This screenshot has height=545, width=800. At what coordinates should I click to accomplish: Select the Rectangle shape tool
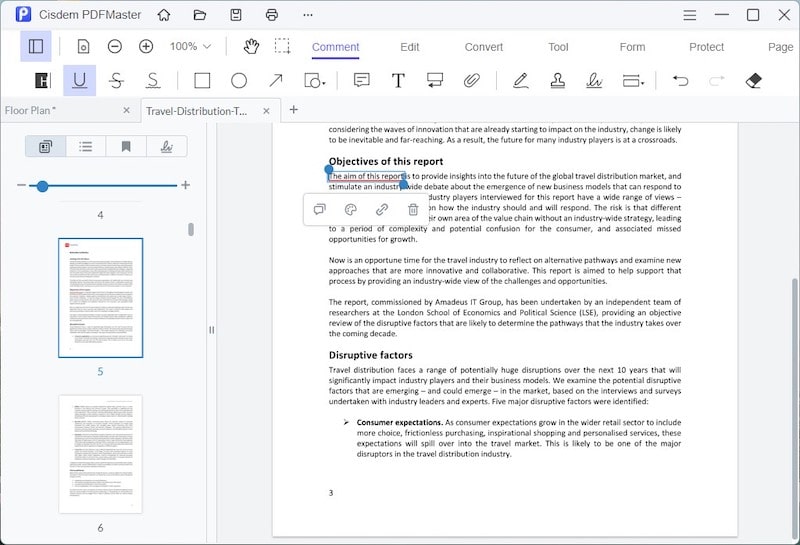click(202, 81)
